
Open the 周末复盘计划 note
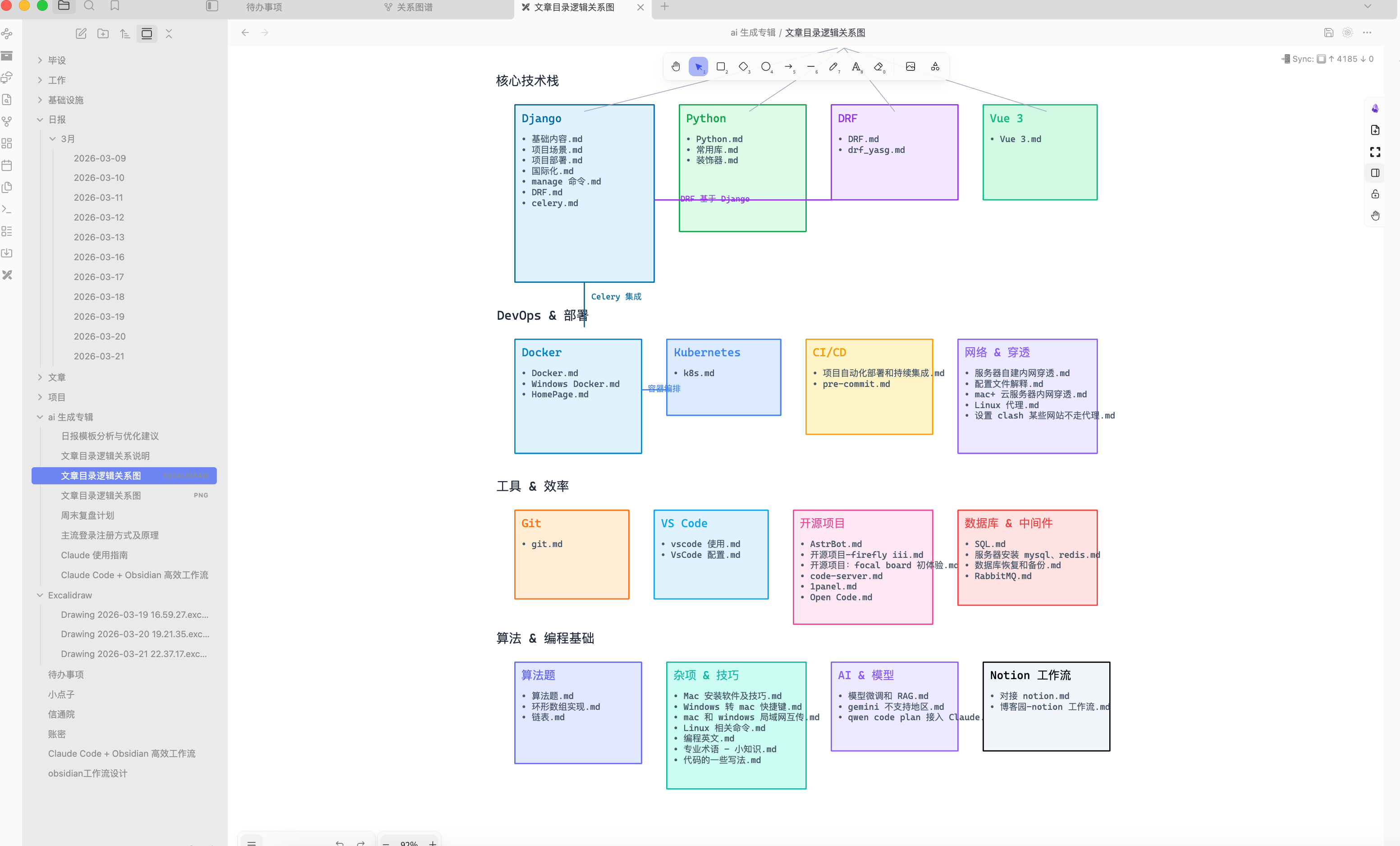pos(87,515)
